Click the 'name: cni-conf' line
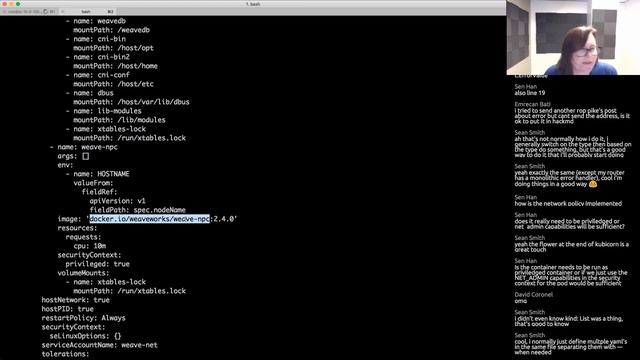This screenshot has height=360, width=640. pyautogui.click(x=98, y=75)
